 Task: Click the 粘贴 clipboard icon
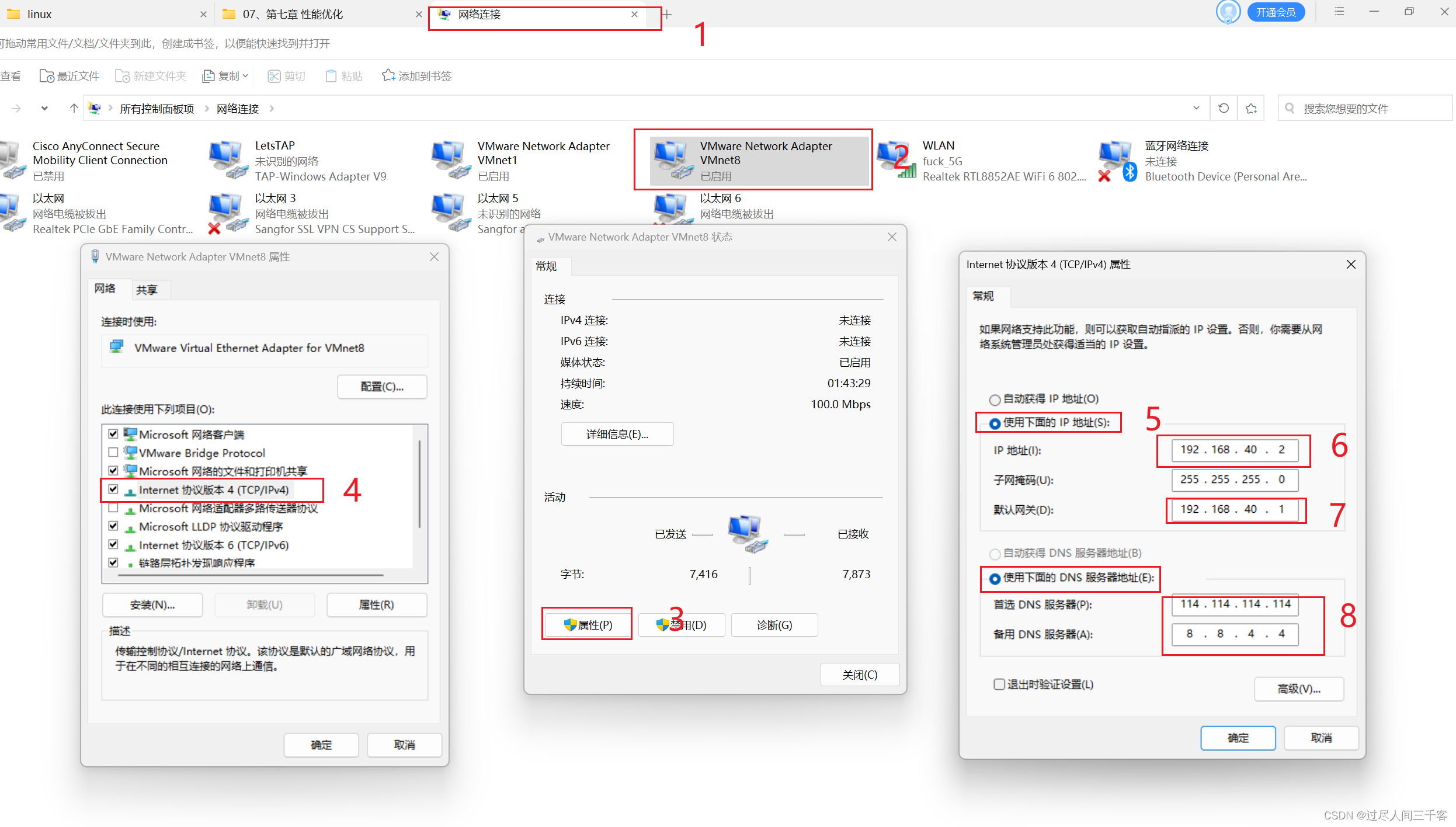point(331,76)
